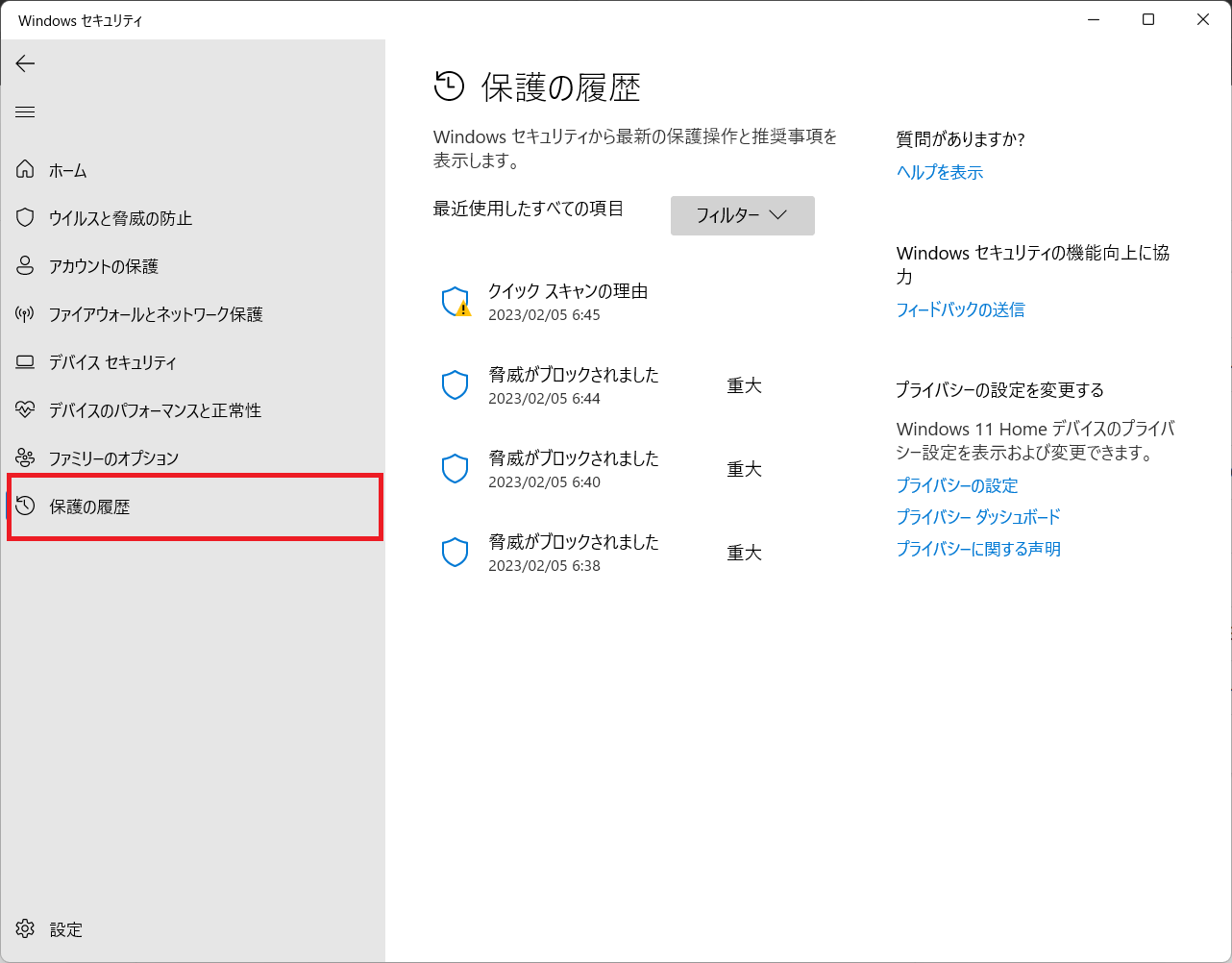Click the ヘルプを表示 link

tap(940, 172)
